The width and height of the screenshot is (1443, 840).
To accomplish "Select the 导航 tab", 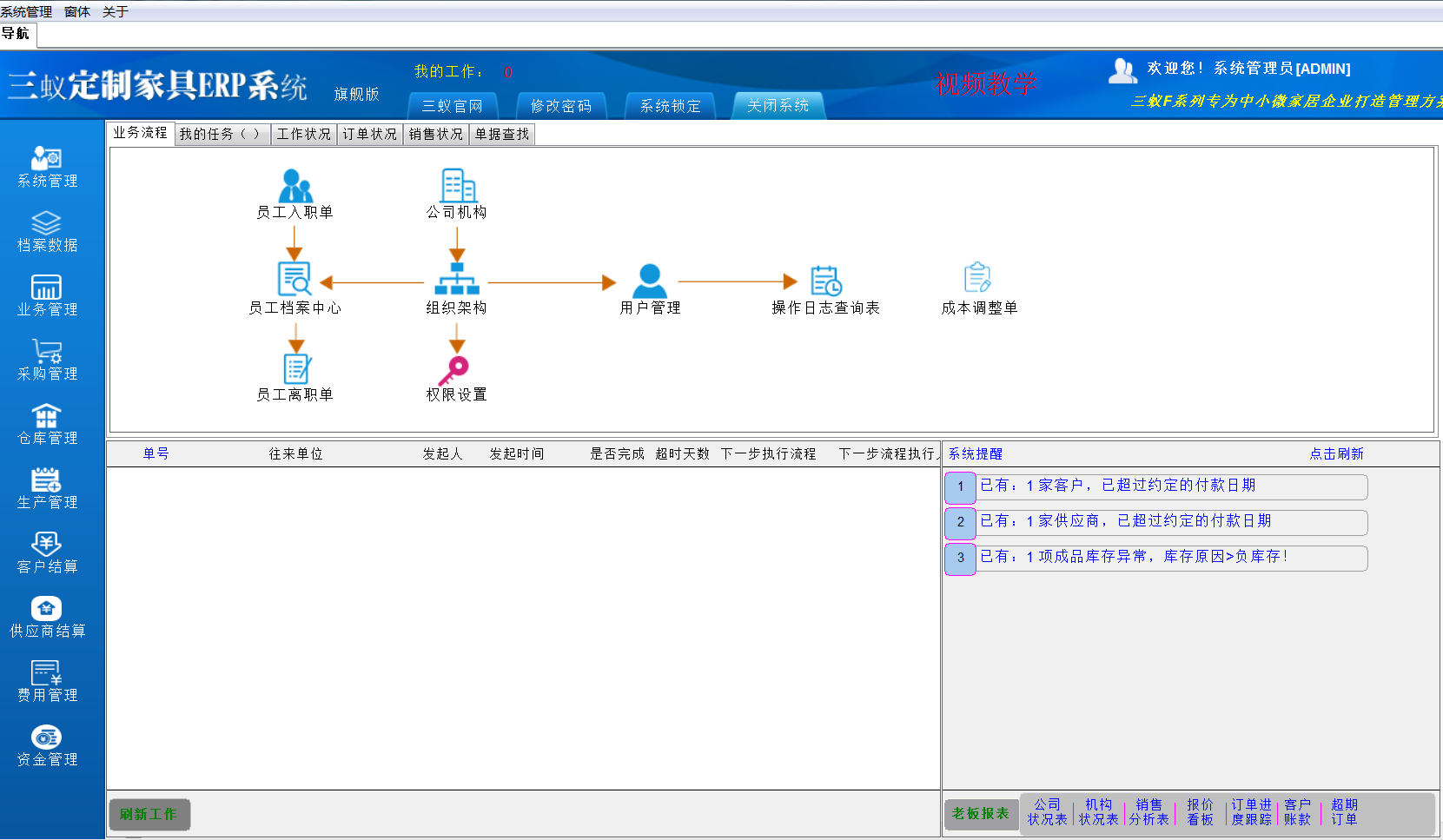I will [x=16, y=33].
